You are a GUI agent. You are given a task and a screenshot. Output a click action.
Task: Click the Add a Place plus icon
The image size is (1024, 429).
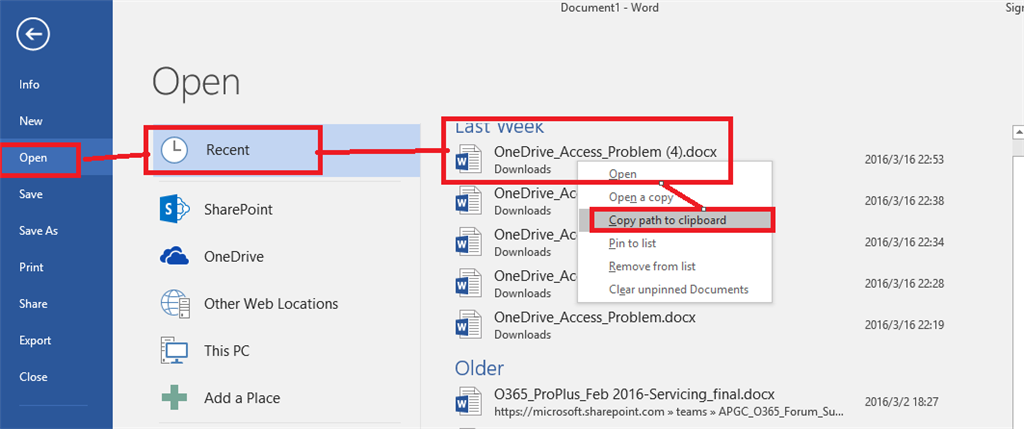[174, 398]
